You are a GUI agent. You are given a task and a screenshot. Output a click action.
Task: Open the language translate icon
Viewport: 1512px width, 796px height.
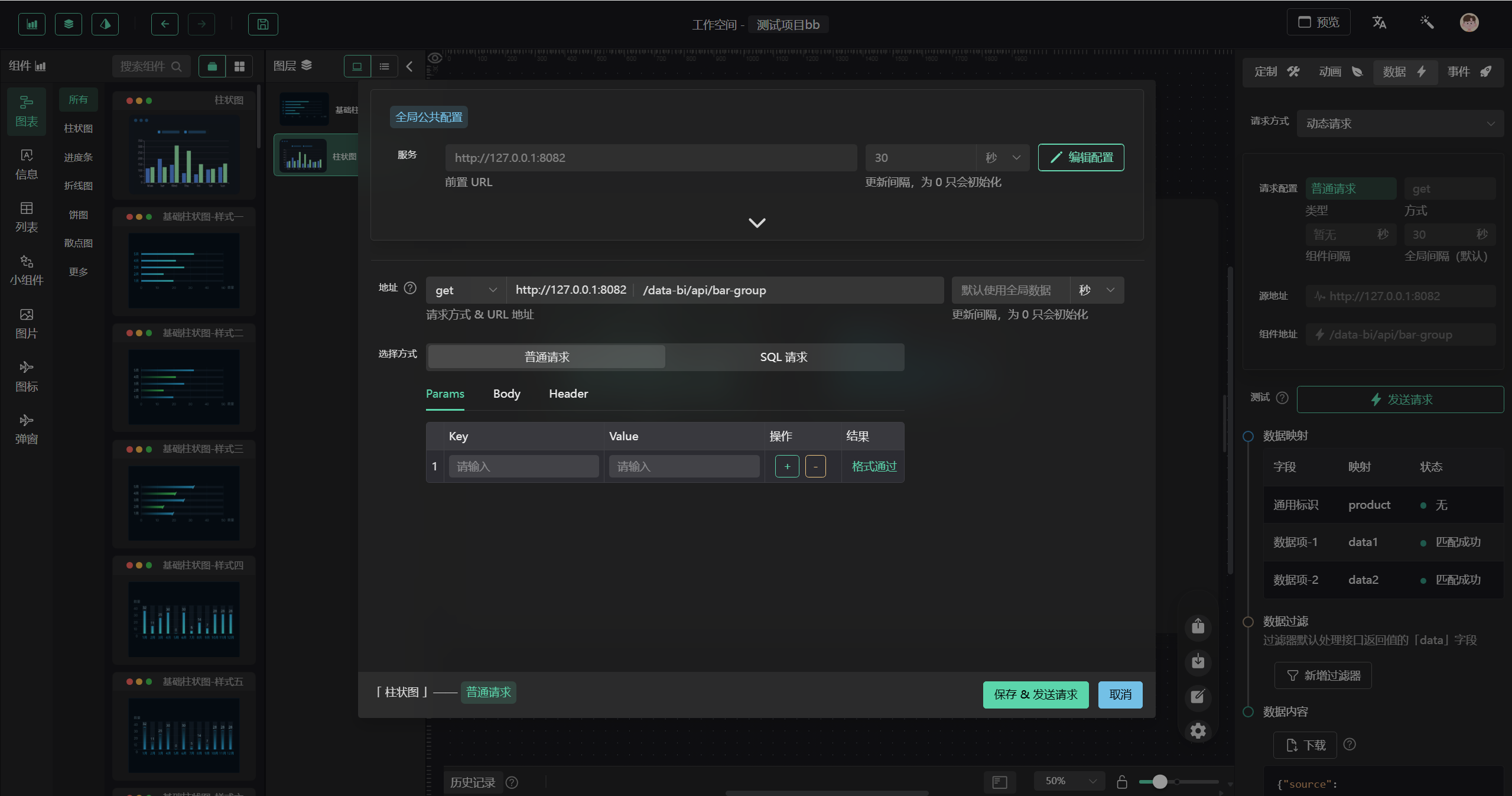(x=1378, y=22)
